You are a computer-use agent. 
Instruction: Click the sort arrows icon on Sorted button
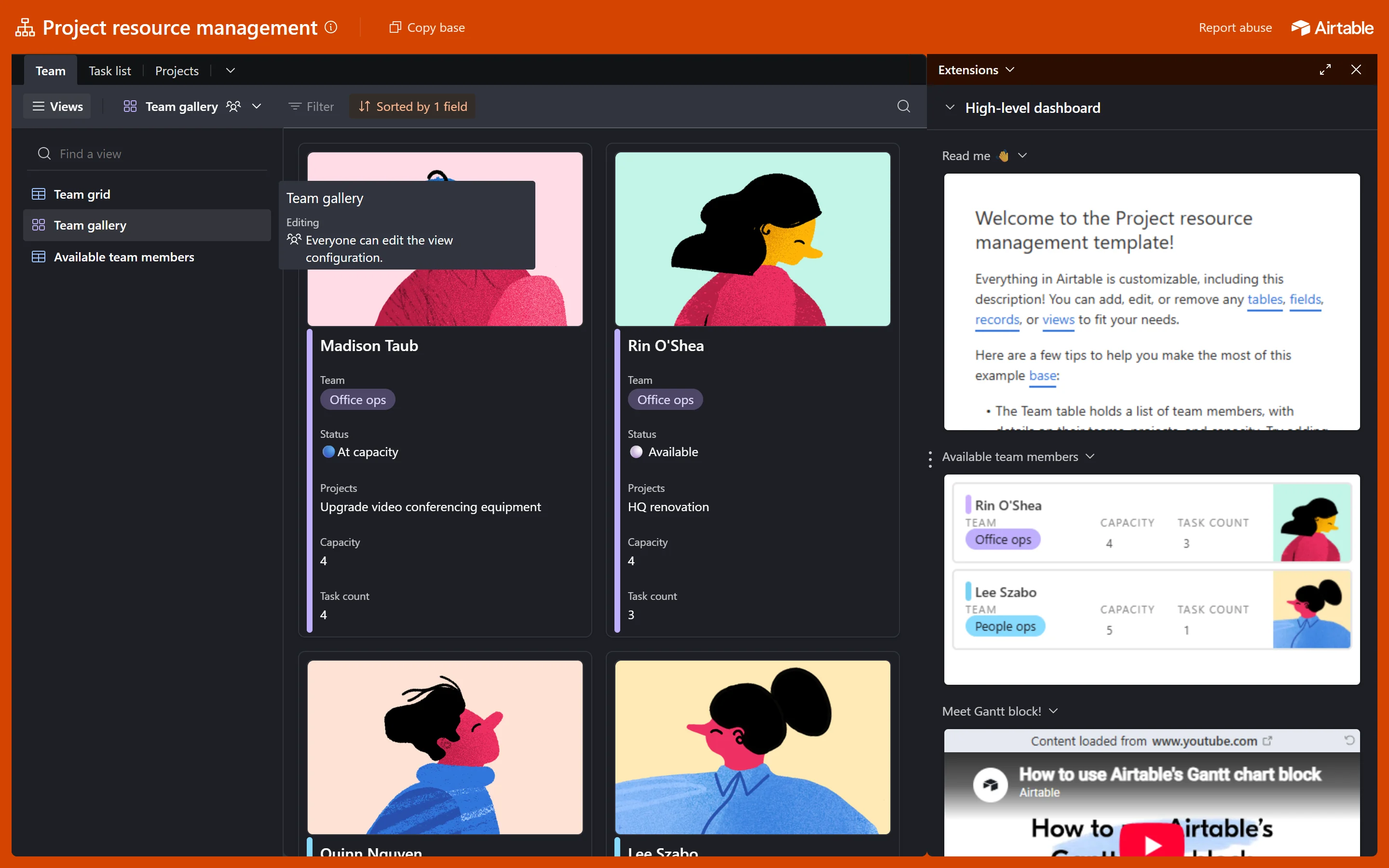pyautogui.click(x=364, y=106)
